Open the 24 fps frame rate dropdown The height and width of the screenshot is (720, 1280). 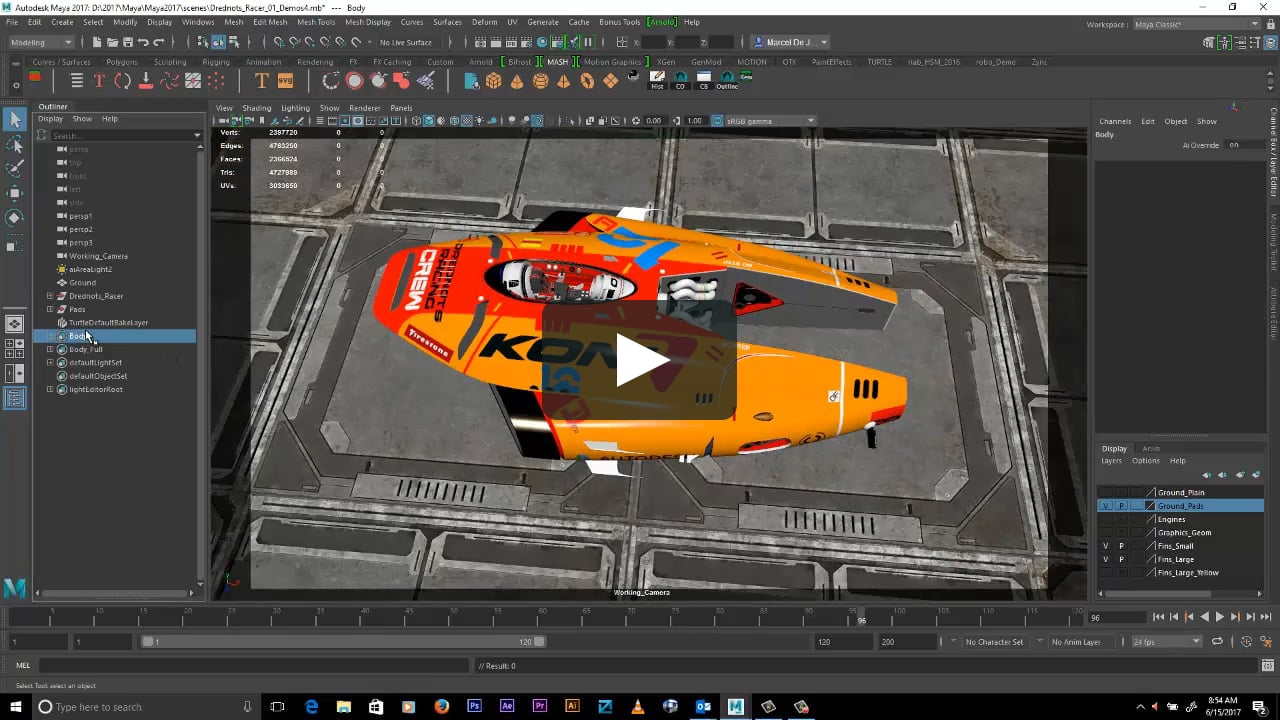pos(1167,642)
